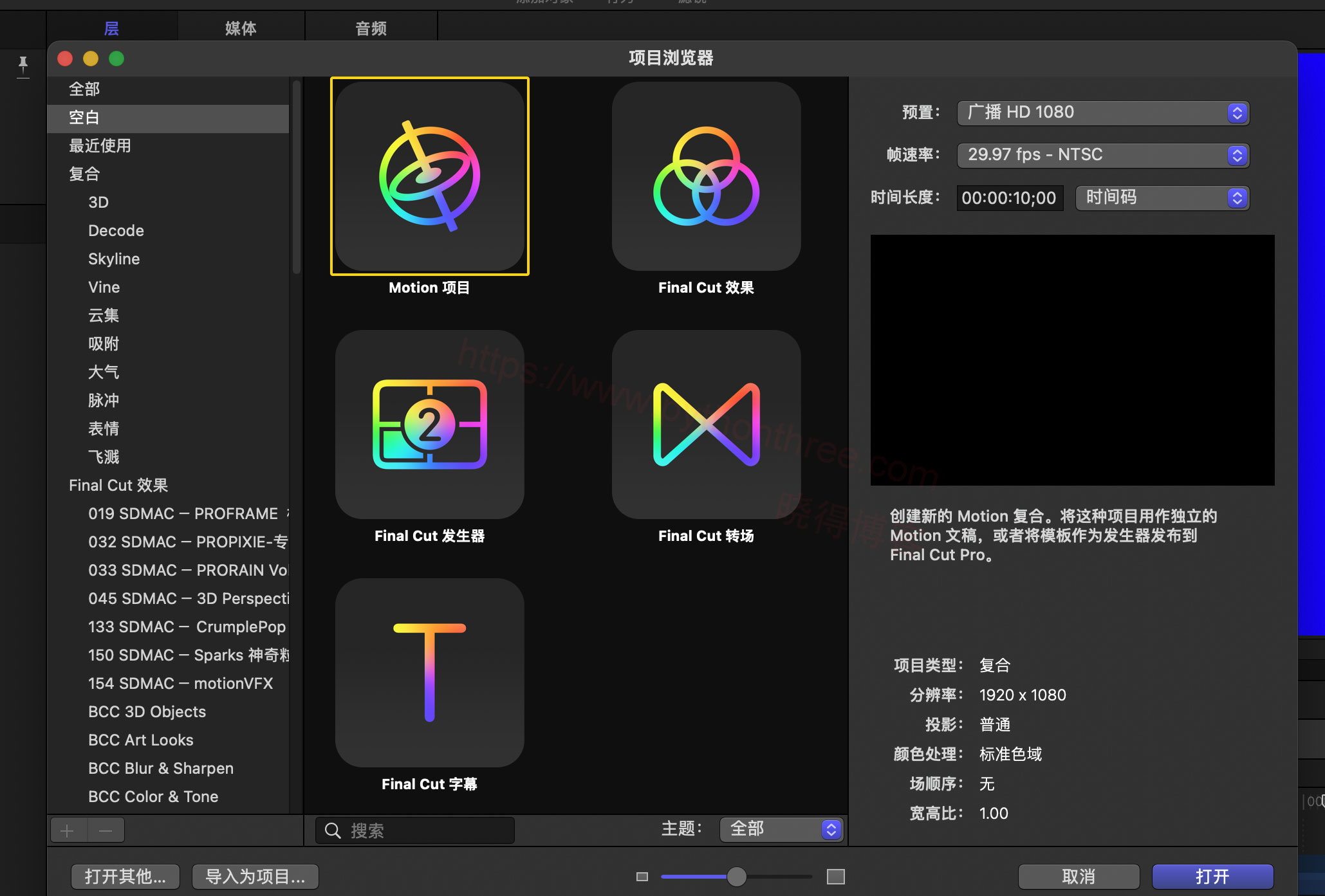Click the 搜索 search input field
Viewport: 1325px width, 896px height.
click(415, 830)
